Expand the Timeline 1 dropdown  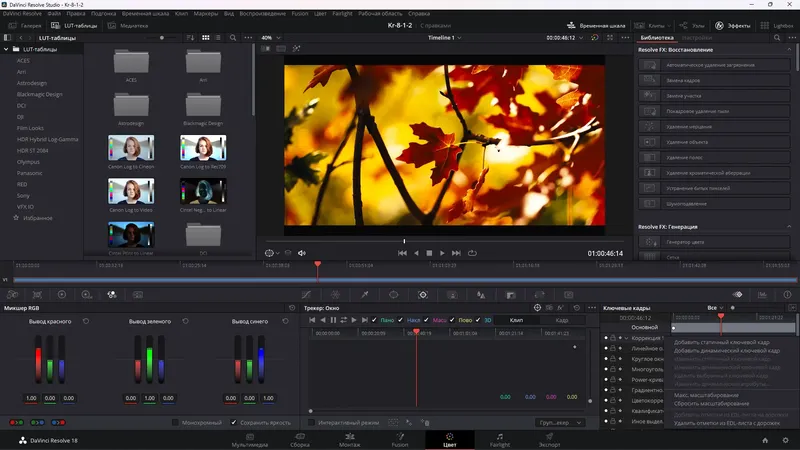[x=443, y=38]
